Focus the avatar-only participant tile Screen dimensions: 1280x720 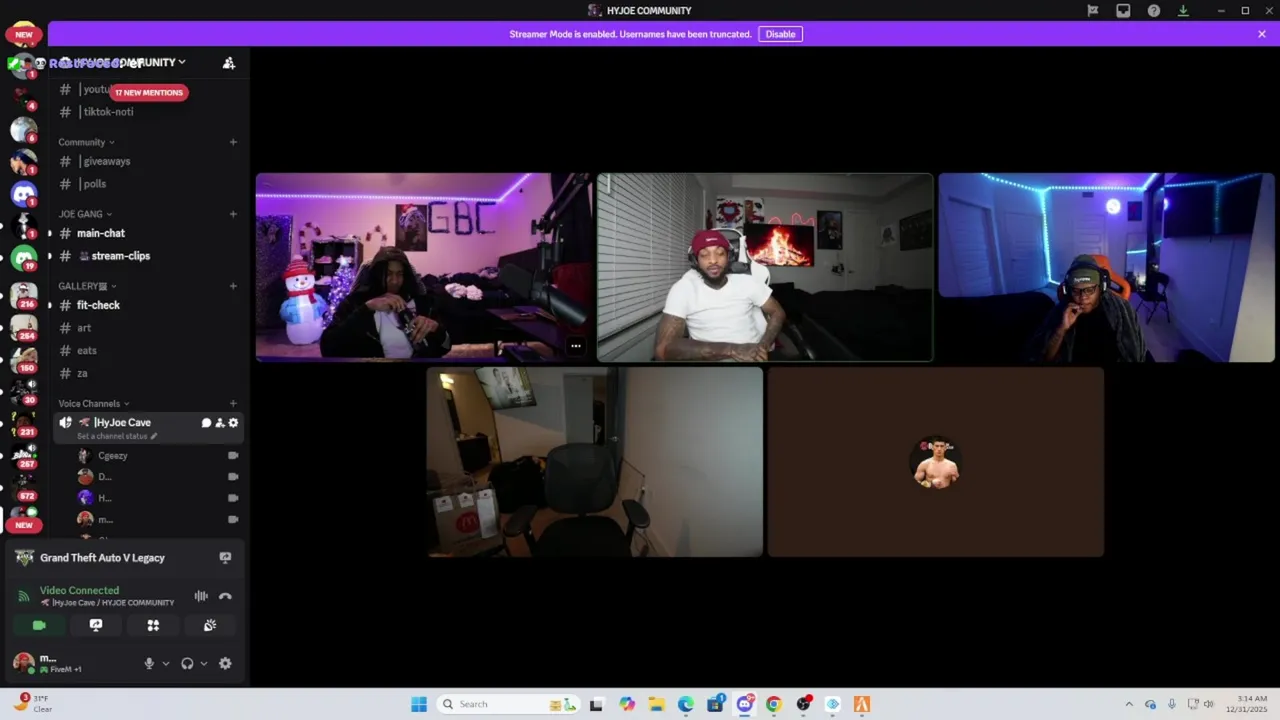(x=936, y=462)
